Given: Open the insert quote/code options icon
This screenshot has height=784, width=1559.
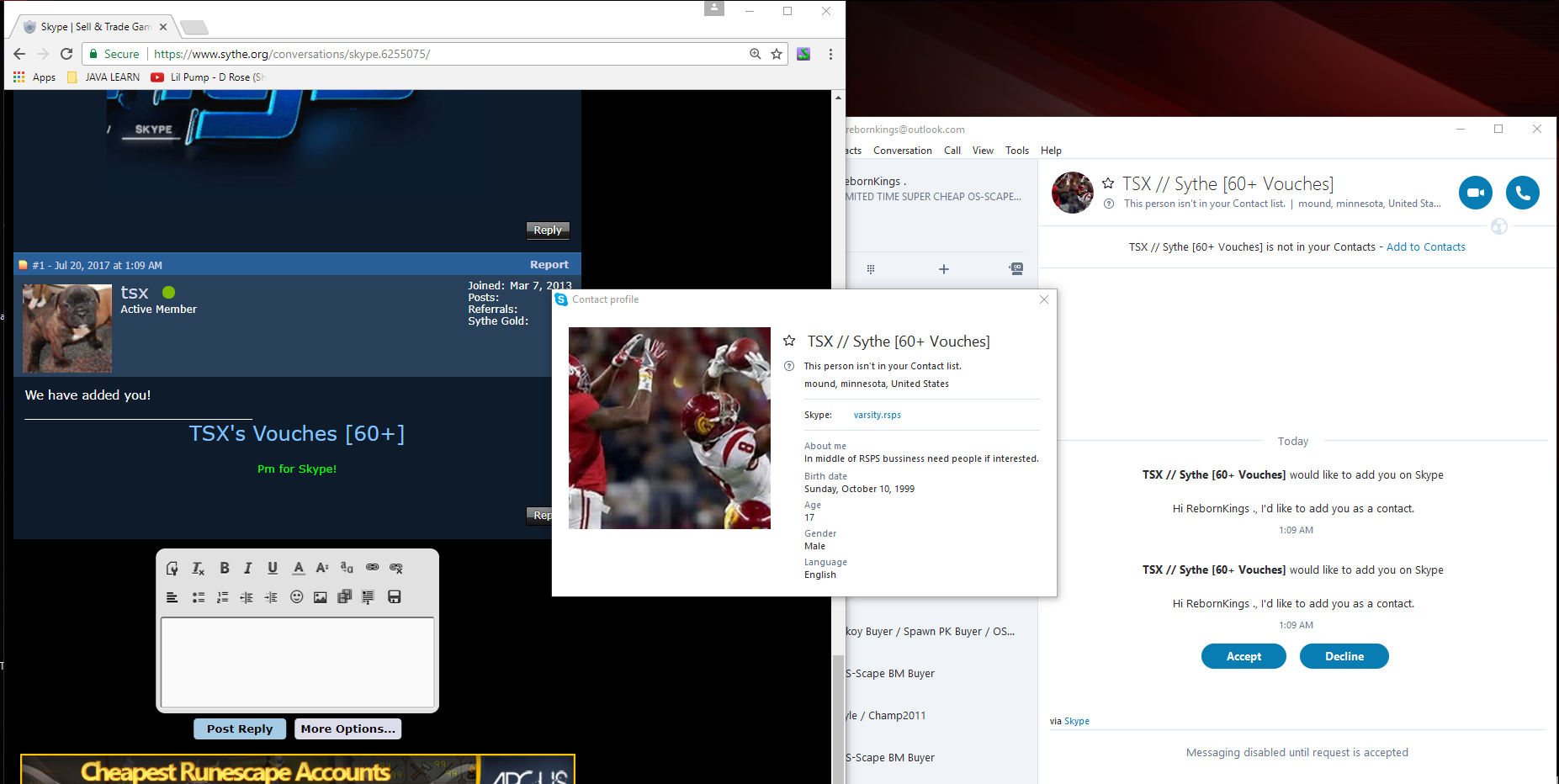Looking at the screenshot, I should tap(368, 597).
